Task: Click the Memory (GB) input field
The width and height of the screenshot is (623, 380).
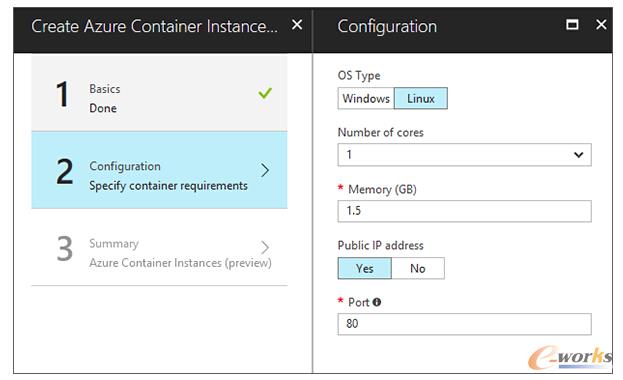Action: pos(464,211)
